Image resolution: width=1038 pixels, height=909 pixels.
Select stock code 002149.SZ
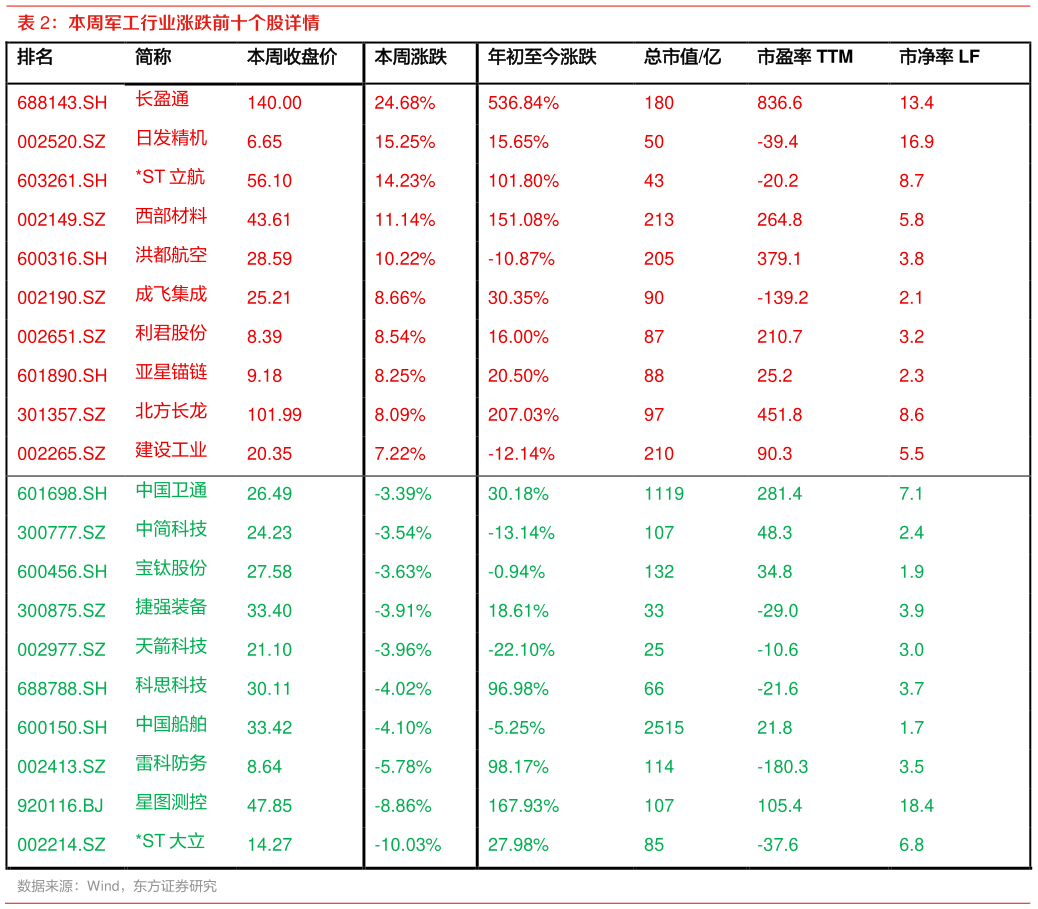click(x=62, y=220)
